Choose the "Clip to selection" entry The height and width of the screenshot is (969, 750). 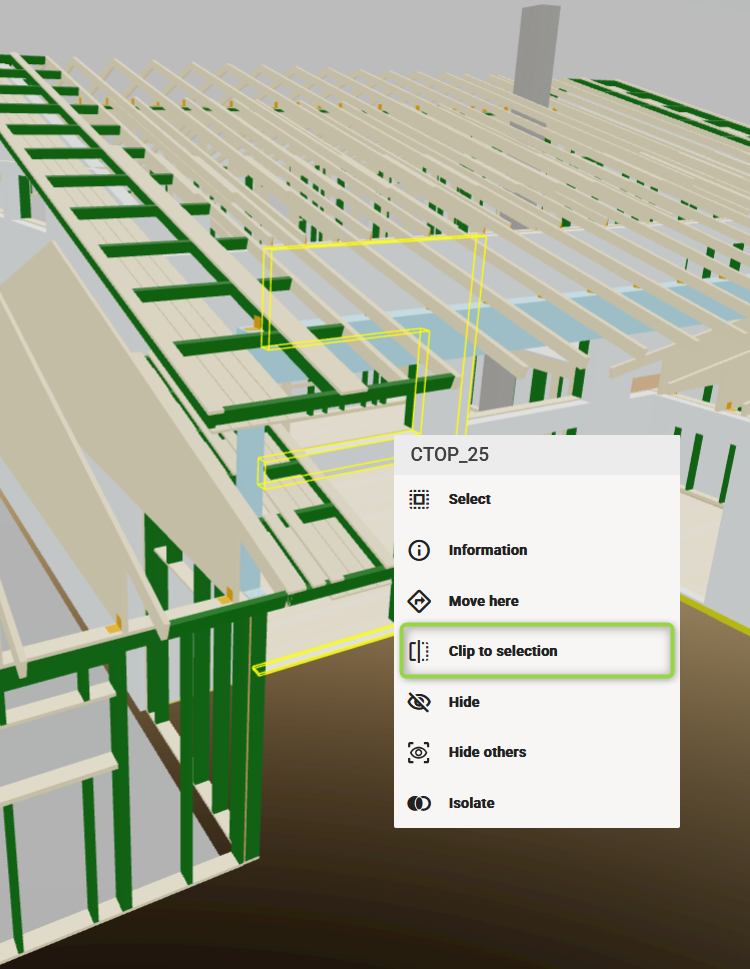pos(502,651)
